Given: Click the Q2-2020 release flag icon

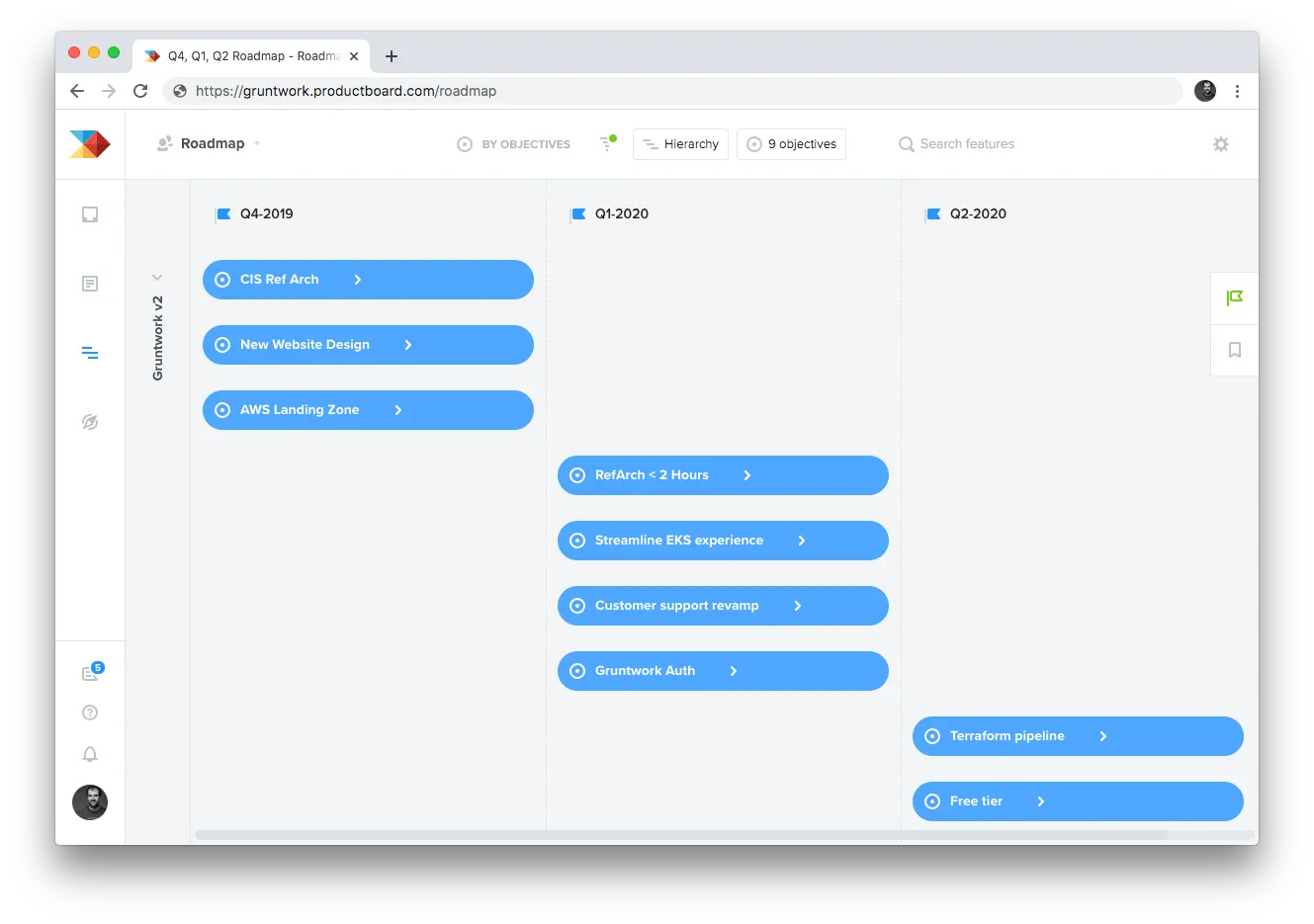Looking at the screenshot, I should click(x=933, y=213).
